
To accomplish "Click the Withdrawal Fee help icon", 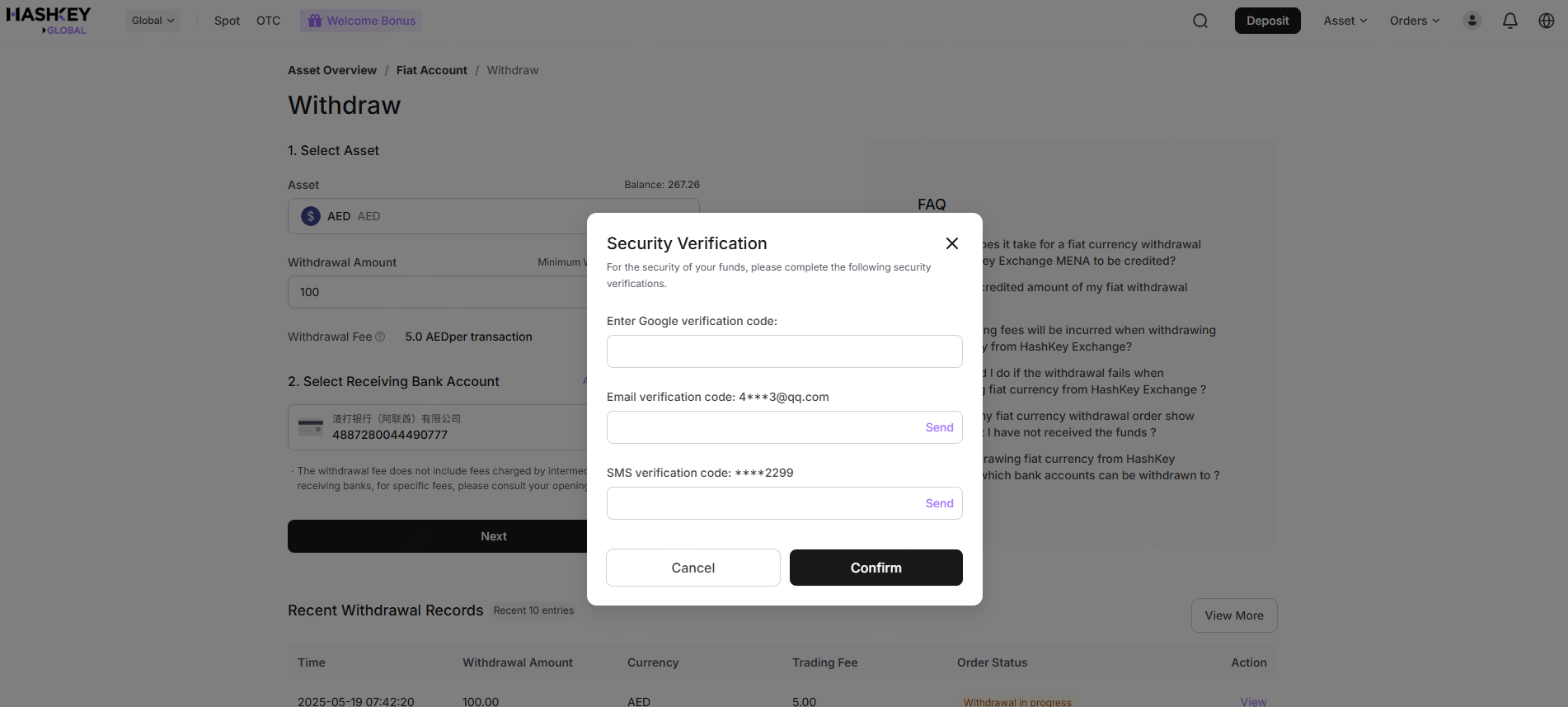I will pyautogui.click(x=380, y=337).
